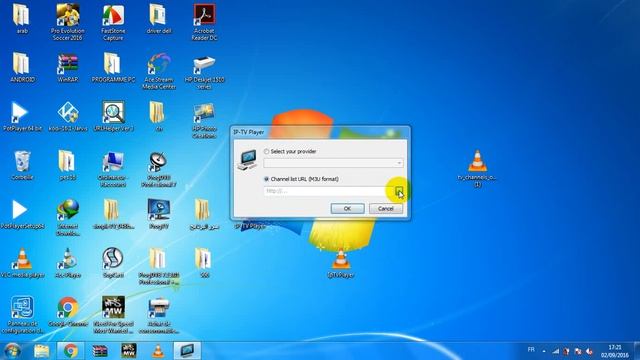
Task: Select the Kodi Jarvis installer icon
Action: 68,116
